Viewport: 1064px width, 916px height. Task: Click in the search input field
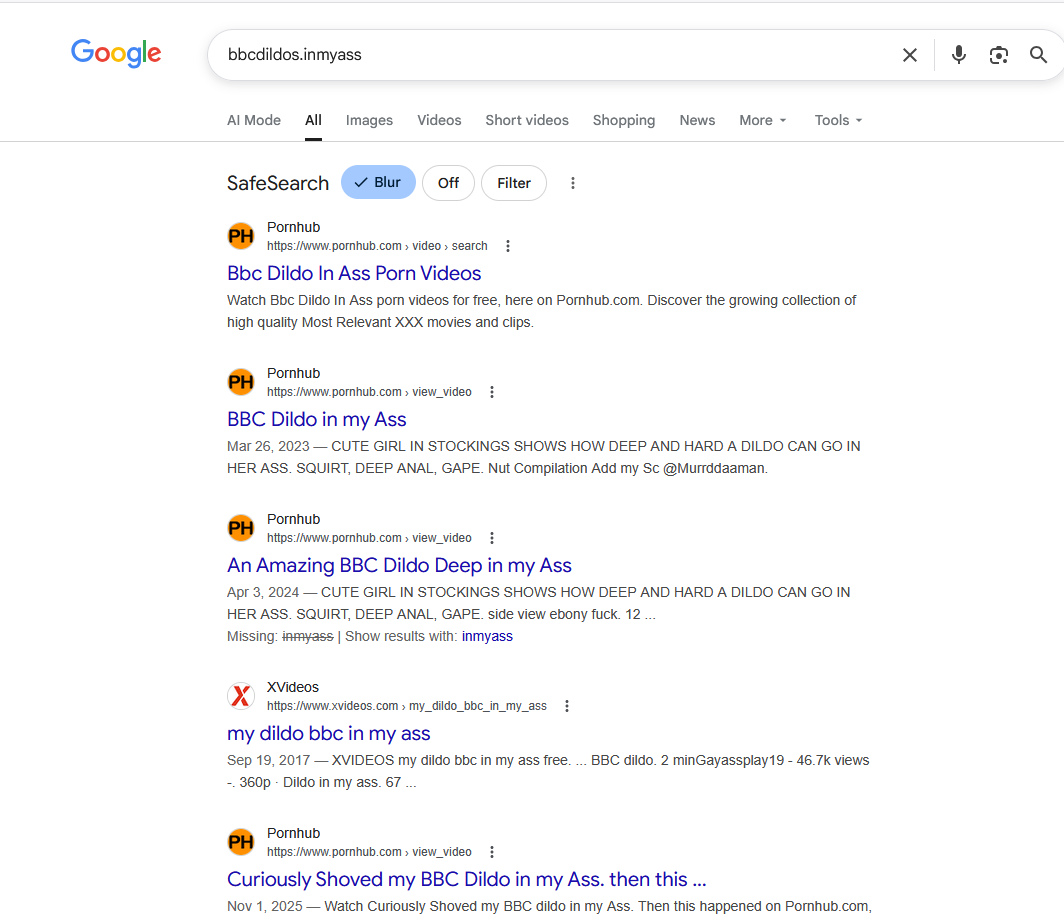click(x=556, y=55)
